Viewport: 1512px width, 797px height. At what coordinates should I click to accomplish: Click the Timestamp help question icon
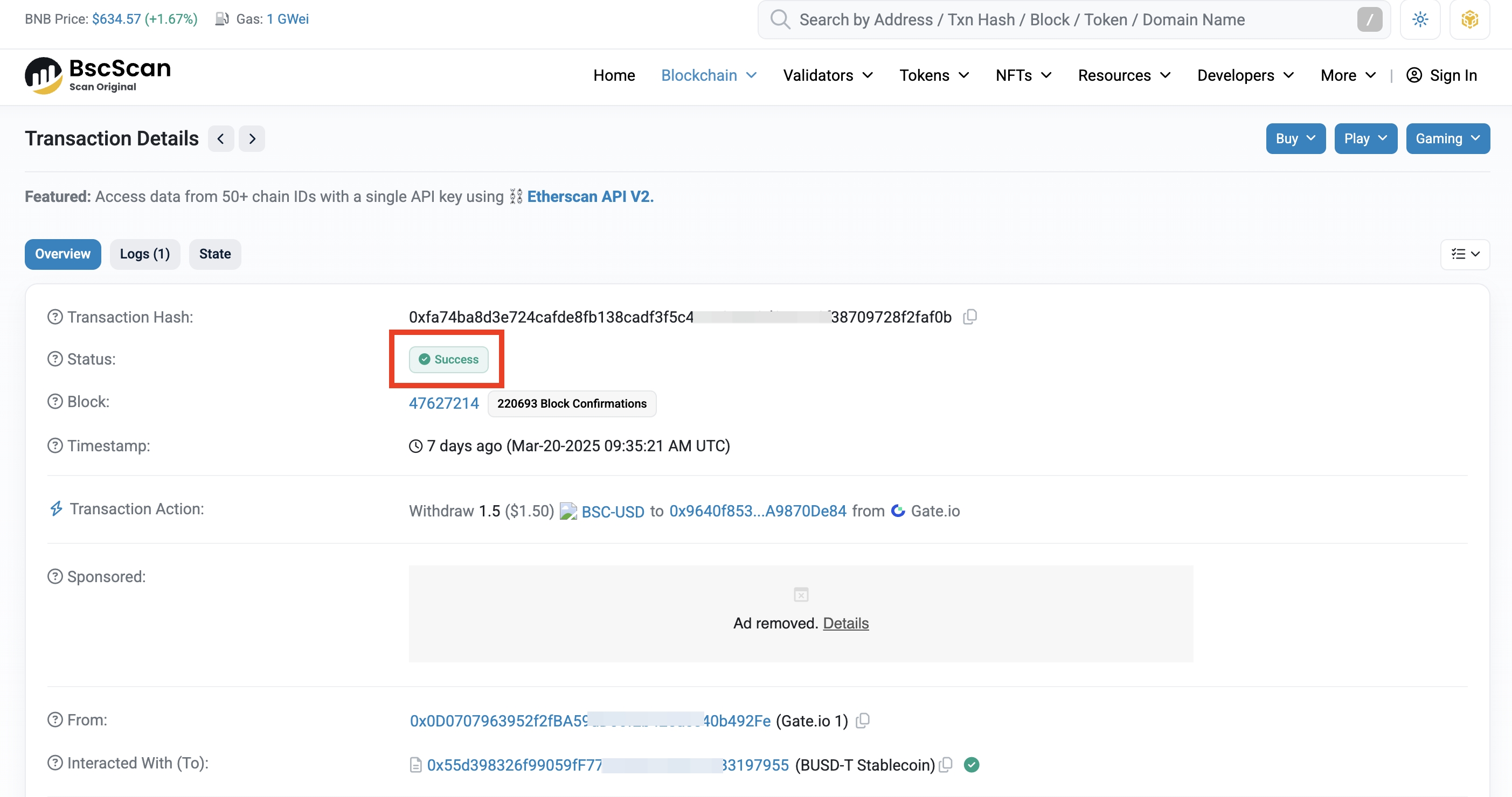coord(54,446)
